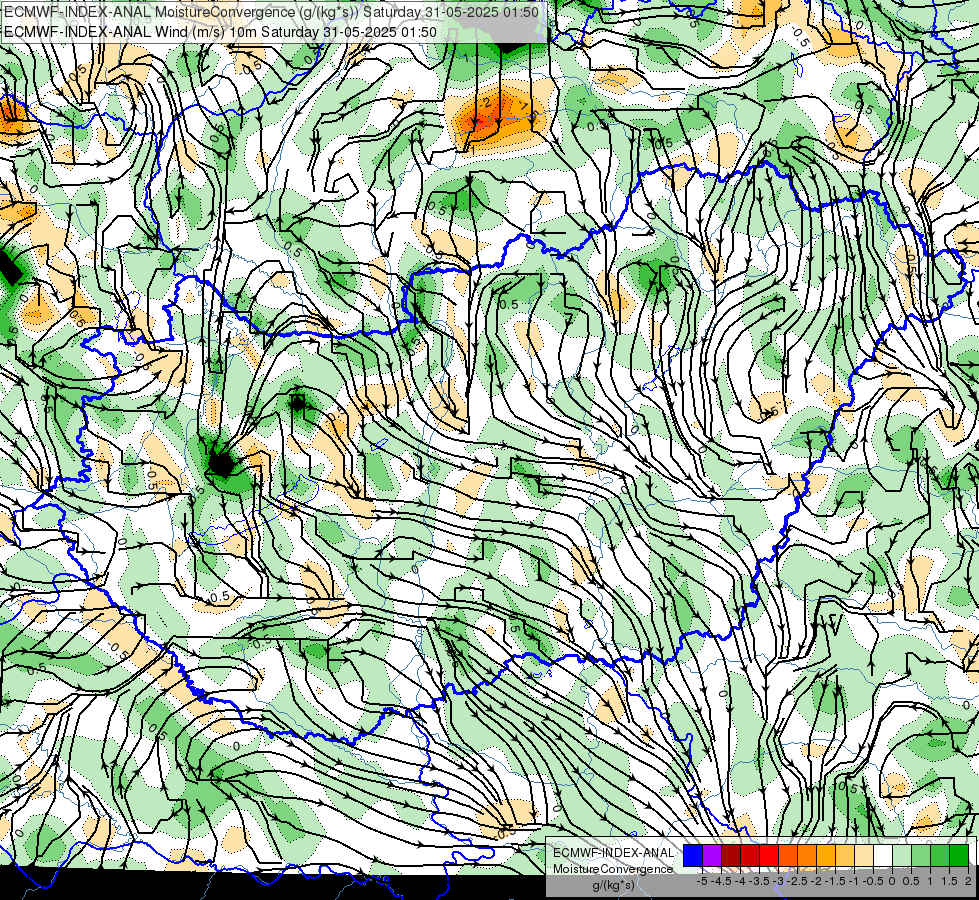Click the palest green legend swatch
Image resolution: width=979 pixels, height=900 pixels.
tap(902, 855)
